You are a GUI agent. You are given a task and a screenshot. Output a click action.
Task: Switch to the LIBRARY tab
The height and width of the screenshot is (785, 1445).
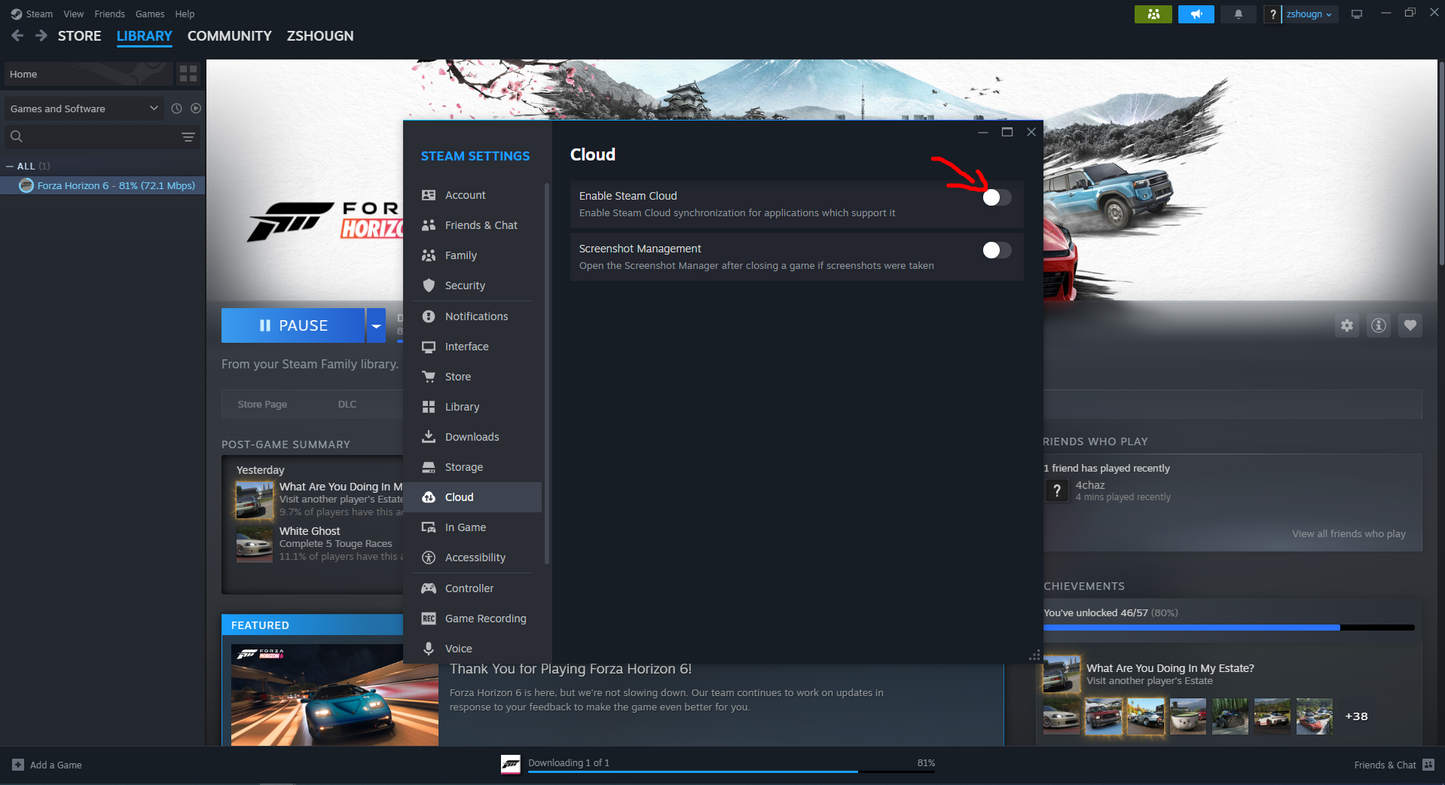coord(144,36)
